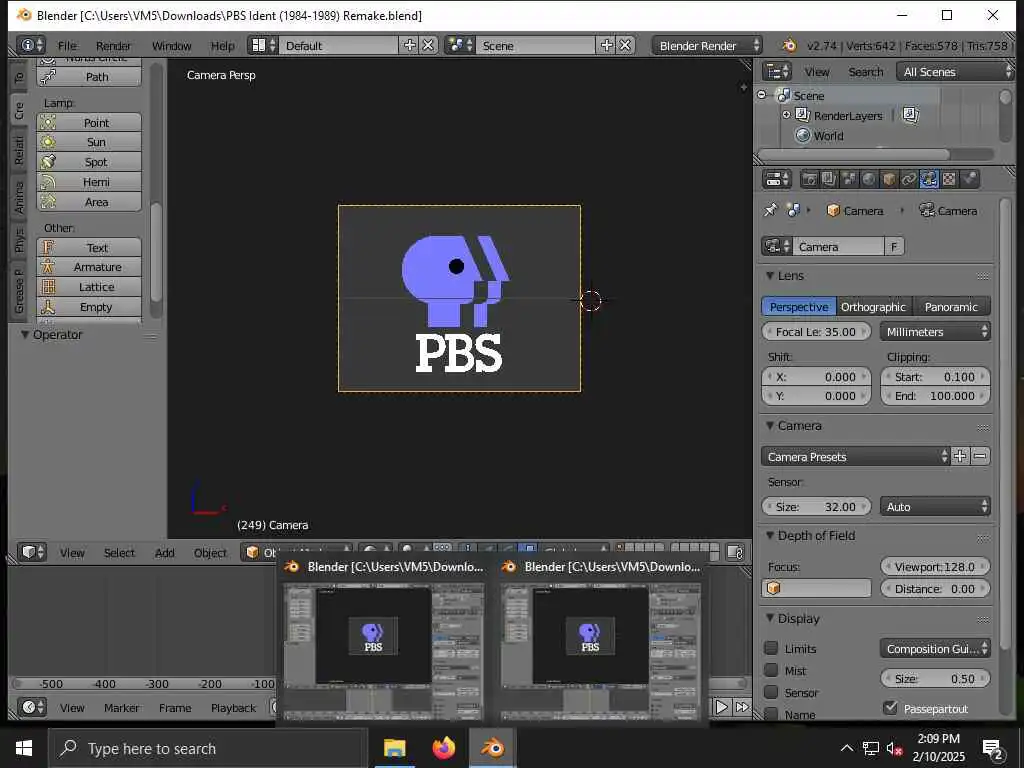Adjust Sensor Size 32.00 field
This screenshot has height=768, width=1024.
pos(816,507)
